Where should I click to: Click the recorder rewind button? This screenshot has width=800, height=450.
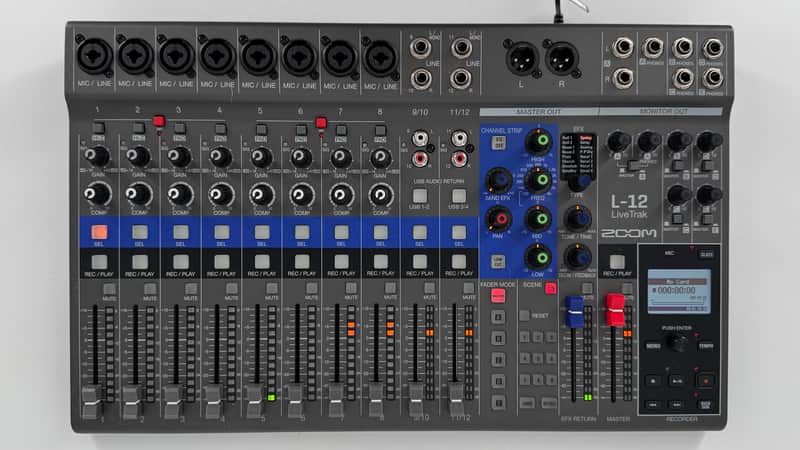653,405
